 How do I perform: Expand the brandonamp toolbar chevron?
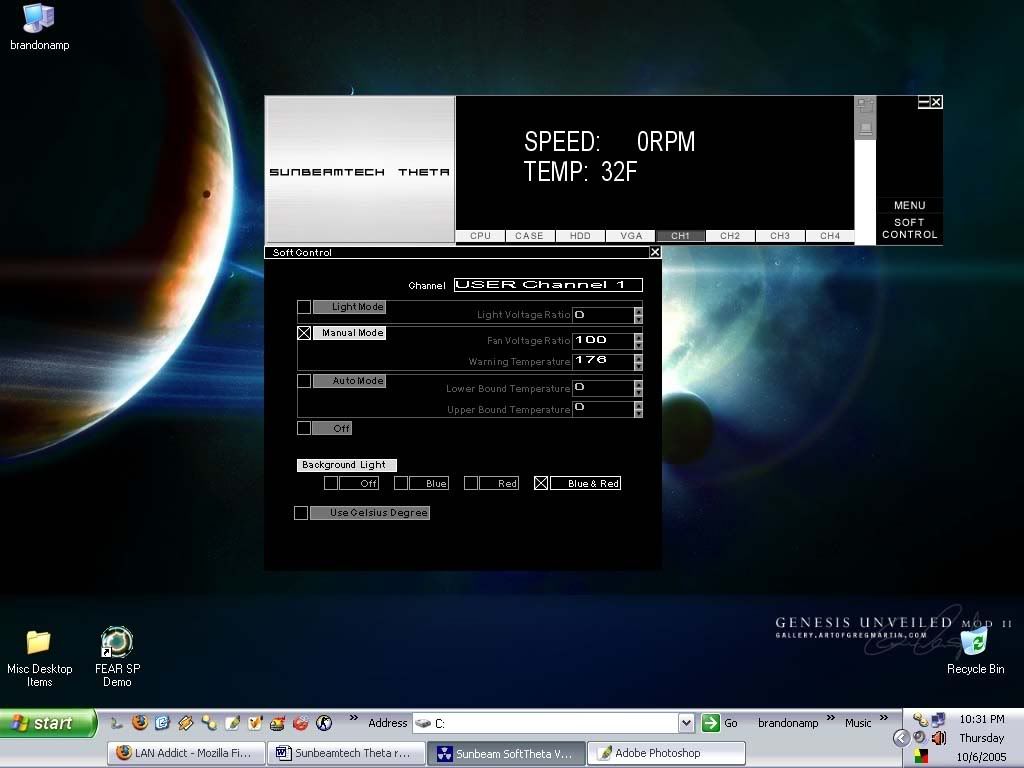(831, 718)
